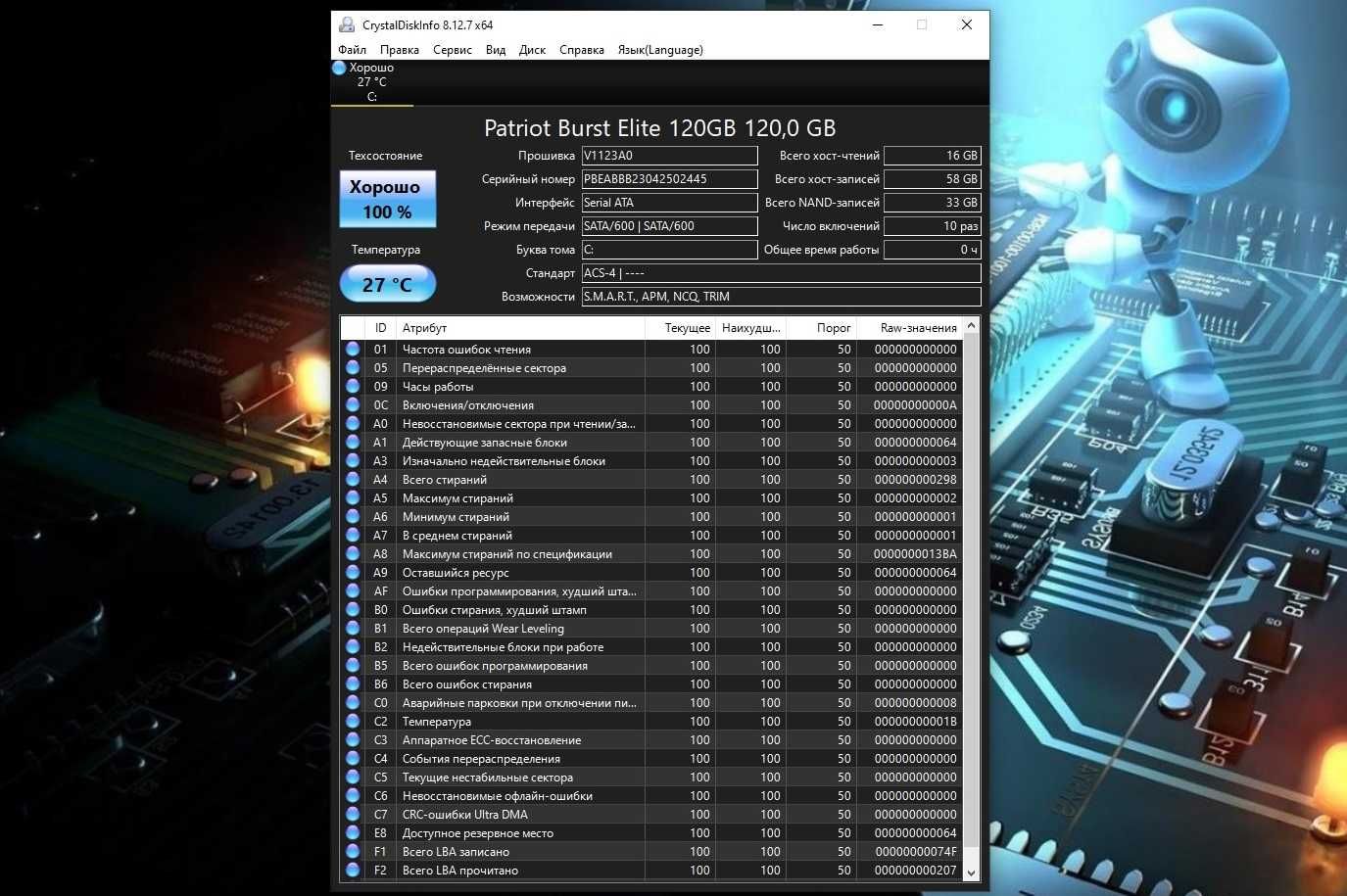Click the status icon for Аппаратное ECC-восстановление
Screen dimensions: 1347x896
click(x=353, y=739)
